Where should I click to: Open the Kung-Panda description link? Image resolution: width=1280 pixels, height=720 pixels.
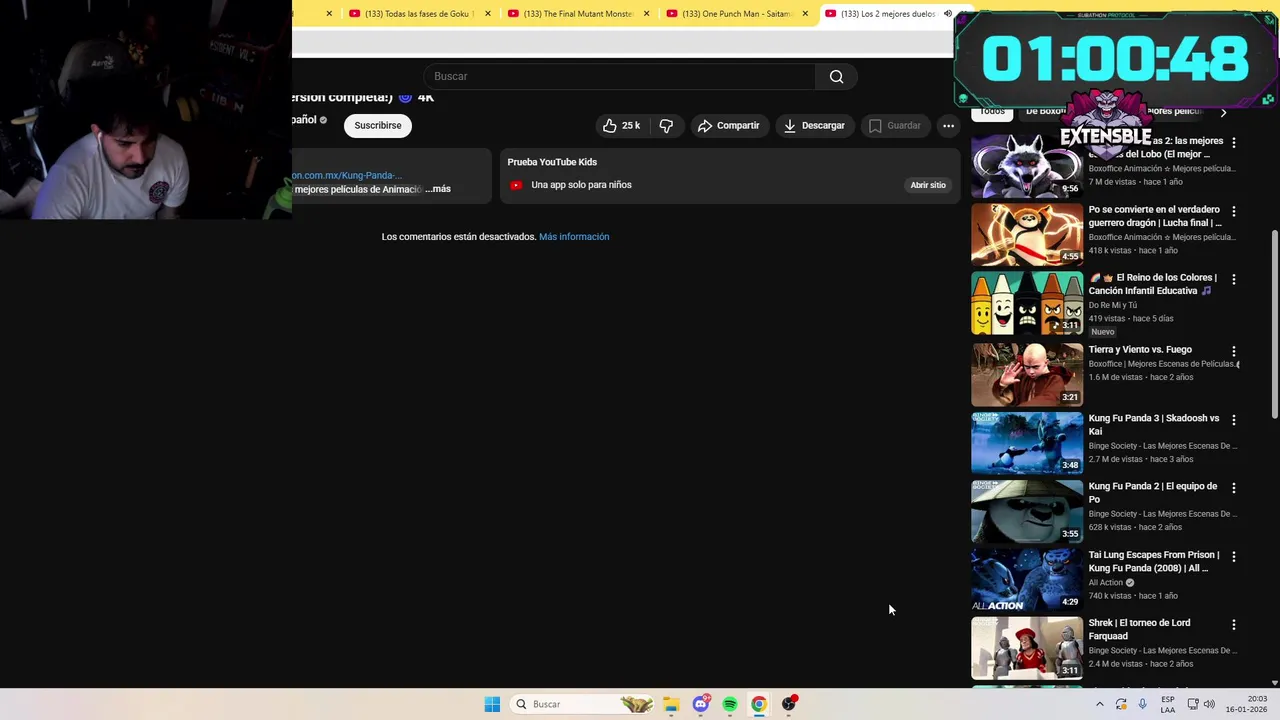click(x=347, y=176)
